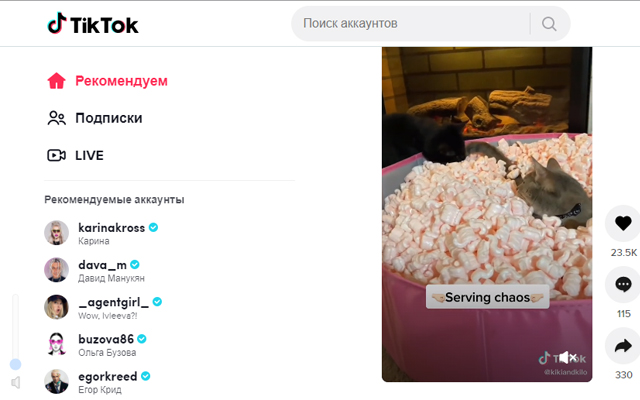Viewport: 640px width, 400px height.
Task: Click the Serving chaos caption sticker
Action: tap(487, 297)
